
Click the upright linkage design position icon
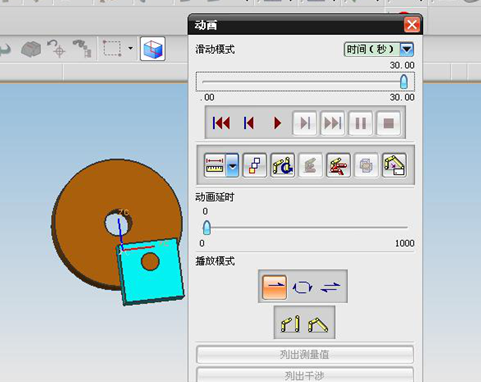(290, 323)
